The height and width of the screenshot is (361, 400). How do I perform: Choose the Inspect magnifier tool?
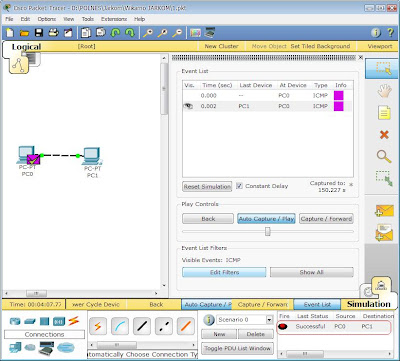pyautogui.click(x=384, y=156)
